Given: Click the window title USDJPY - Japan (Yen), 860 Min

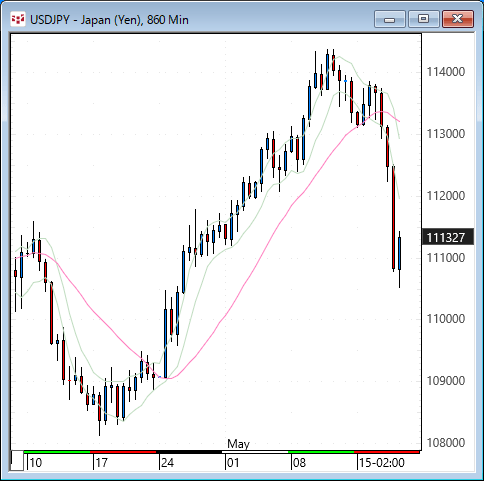Looking at the screenshot, I should coord(109,20).
